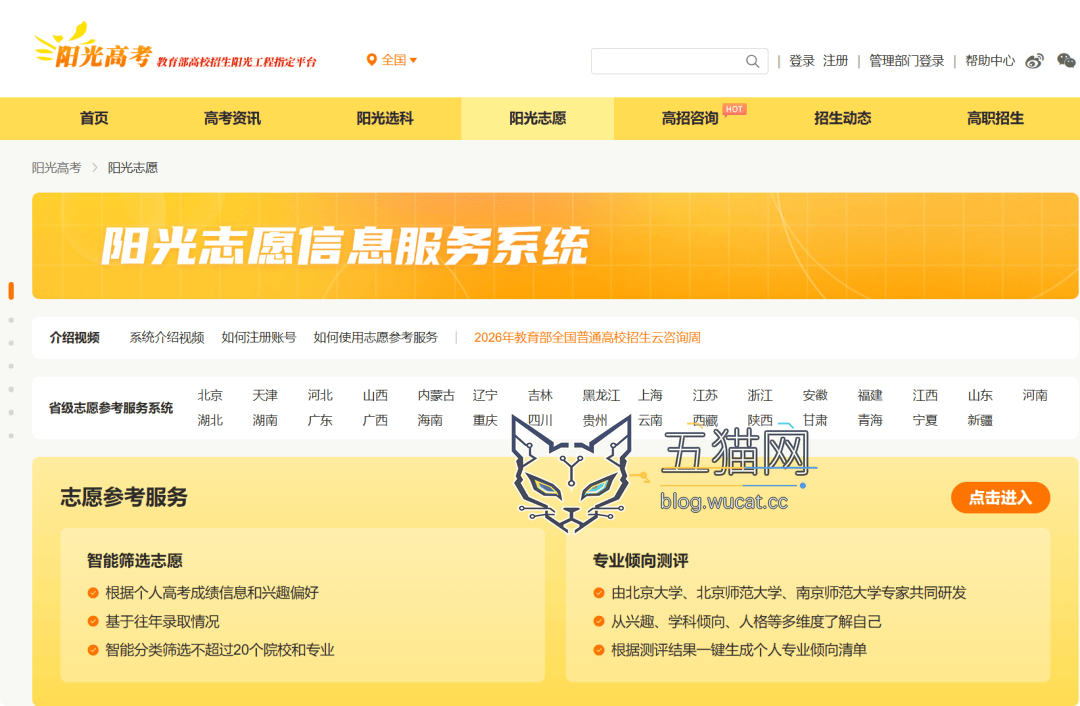Image resolution: width=1080 pixels, height=706 pixels.
Task: Select 安徽 province link
Action: [x=815, y=395]
